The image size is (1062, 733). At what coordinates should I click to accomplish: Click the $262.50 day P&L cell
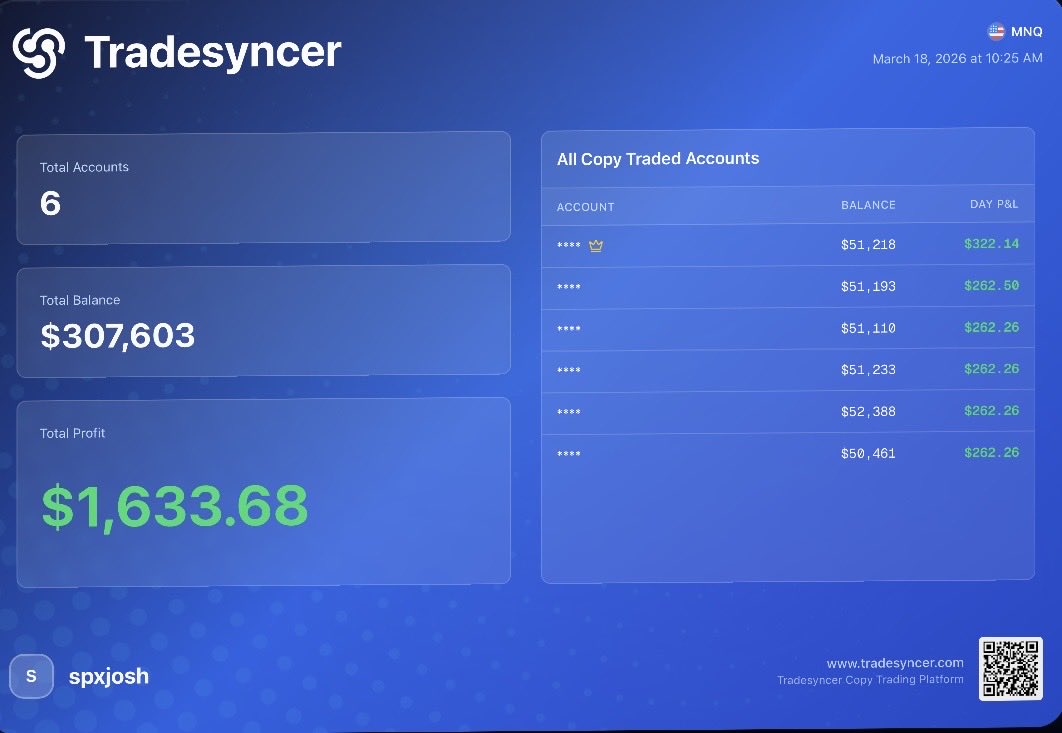pyautogui.click(x=991, y=286)
